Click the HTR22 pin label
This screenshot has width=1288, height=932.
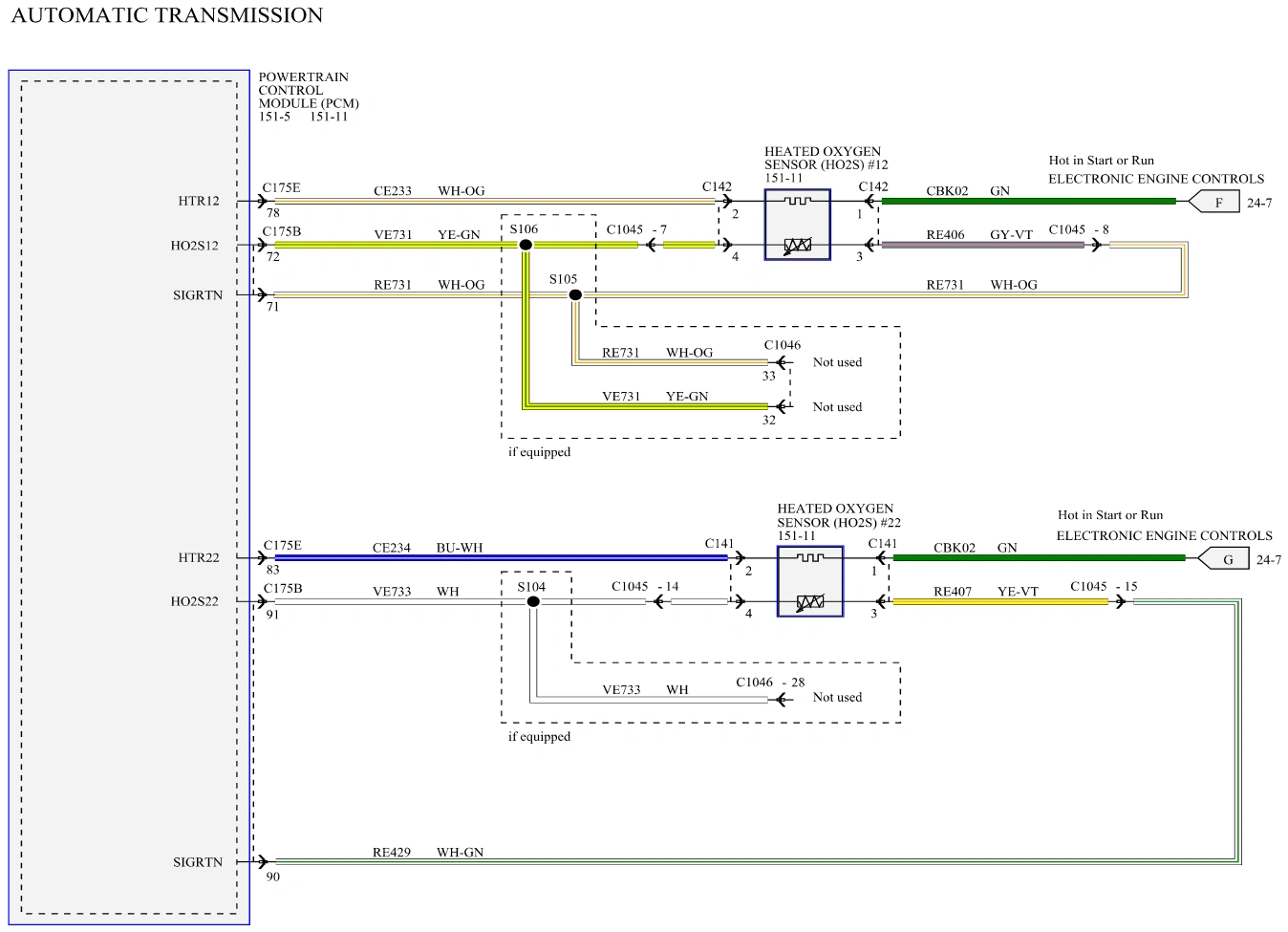[199, 558]
